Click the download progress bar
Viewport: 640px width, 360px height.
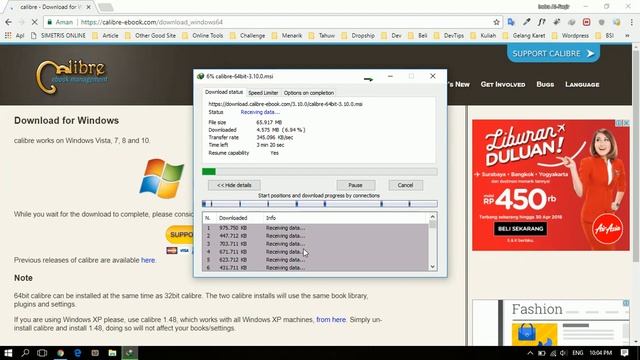(320, 171)
